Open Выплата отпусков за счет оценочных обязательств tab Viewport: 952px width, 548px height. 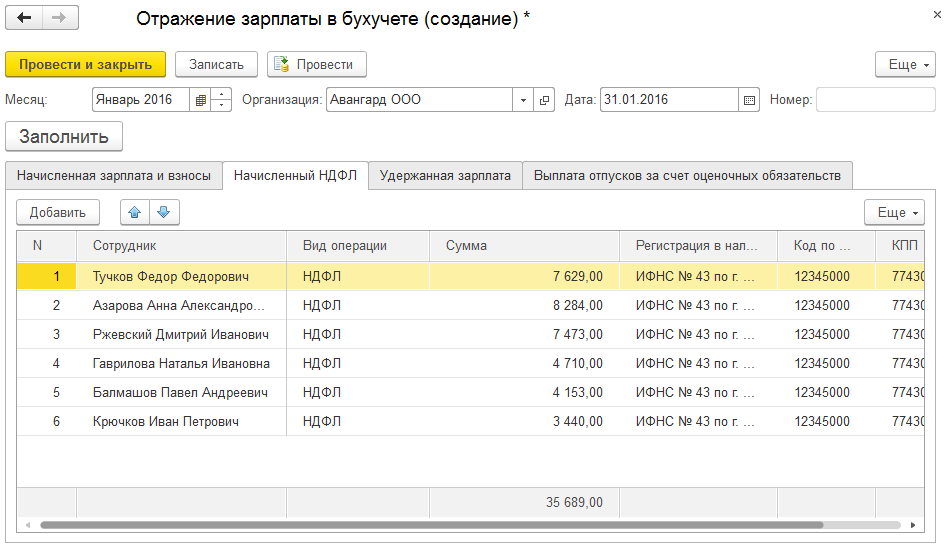tap(687, 176)
